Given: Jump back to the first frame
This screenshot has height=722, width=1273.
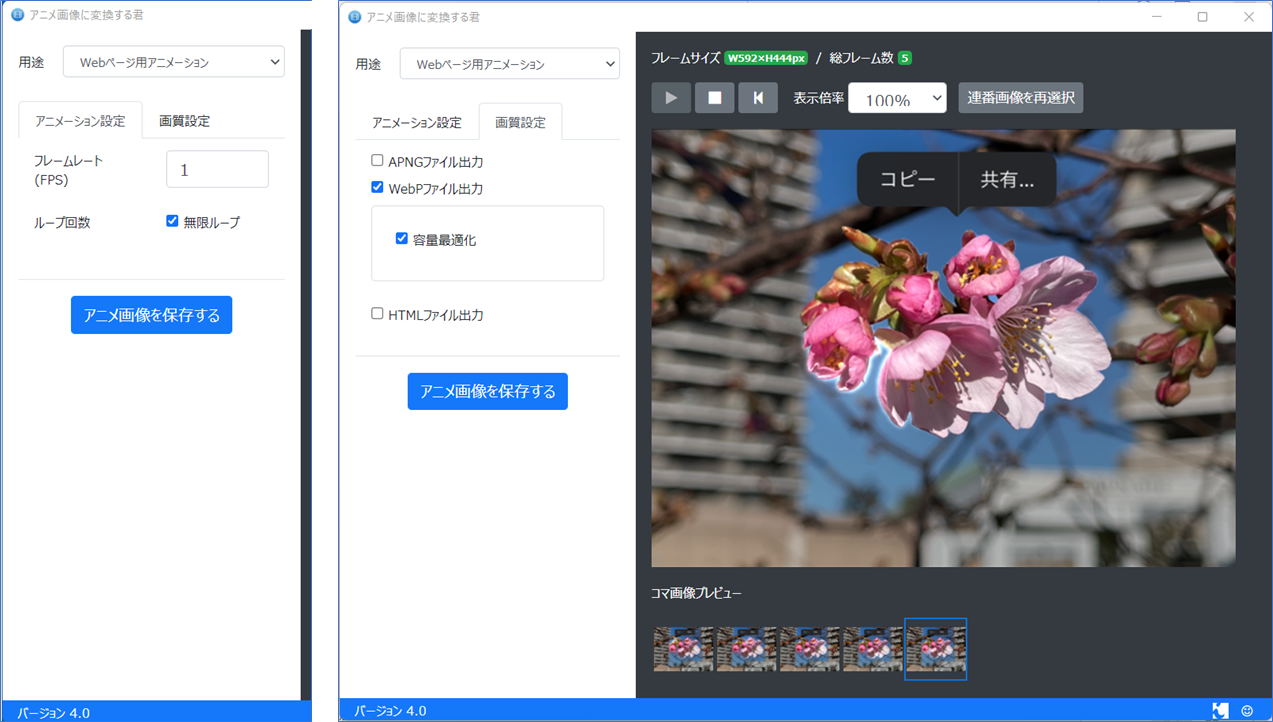Looking at the screenshot, I should click(756, 97).
